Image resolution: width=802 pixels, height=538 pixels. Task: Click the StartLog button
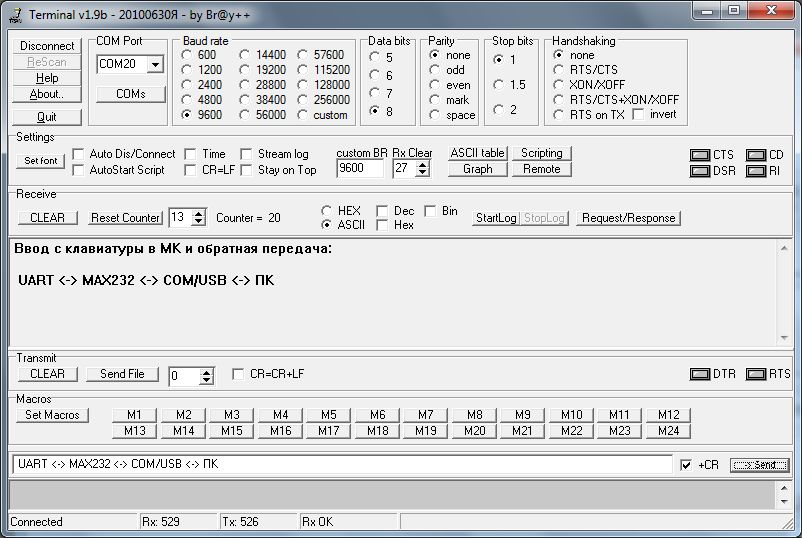tap(496, 218)
